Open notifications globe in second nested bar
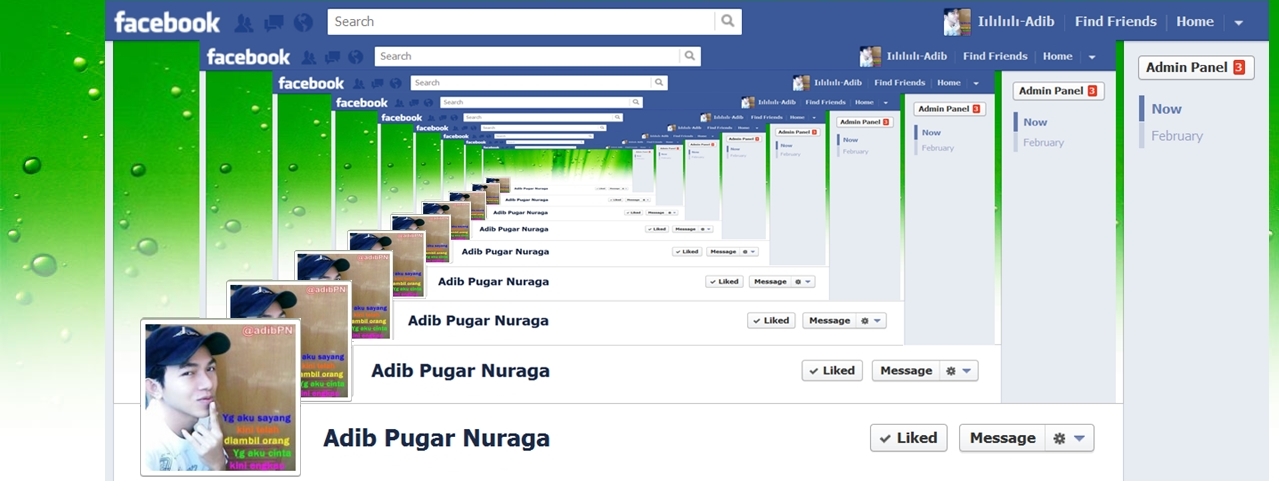Viewport: 1279px width, 496px height. (357, 57)
